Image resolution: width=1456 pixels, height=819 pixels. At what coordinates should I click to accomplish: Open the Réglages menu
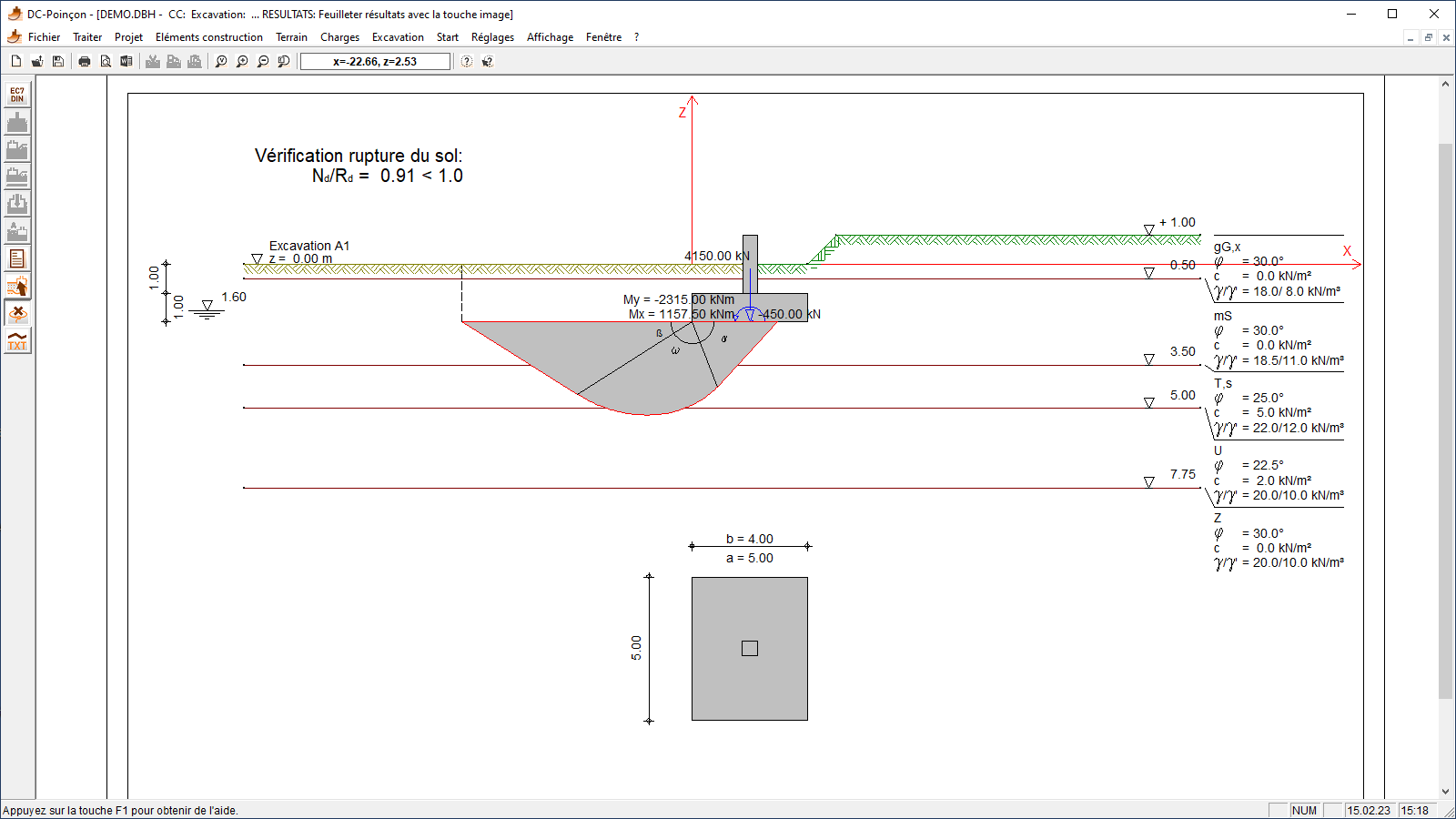pos(492,37)
